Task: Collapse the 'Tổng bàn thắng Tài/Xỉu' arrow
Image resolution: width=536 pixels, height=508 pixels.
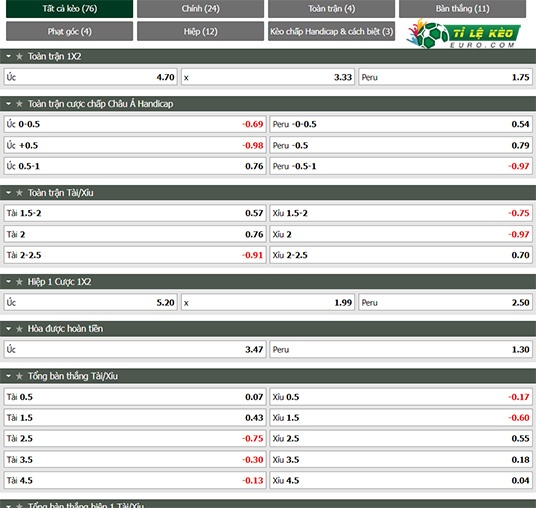Action: (9, 376)
